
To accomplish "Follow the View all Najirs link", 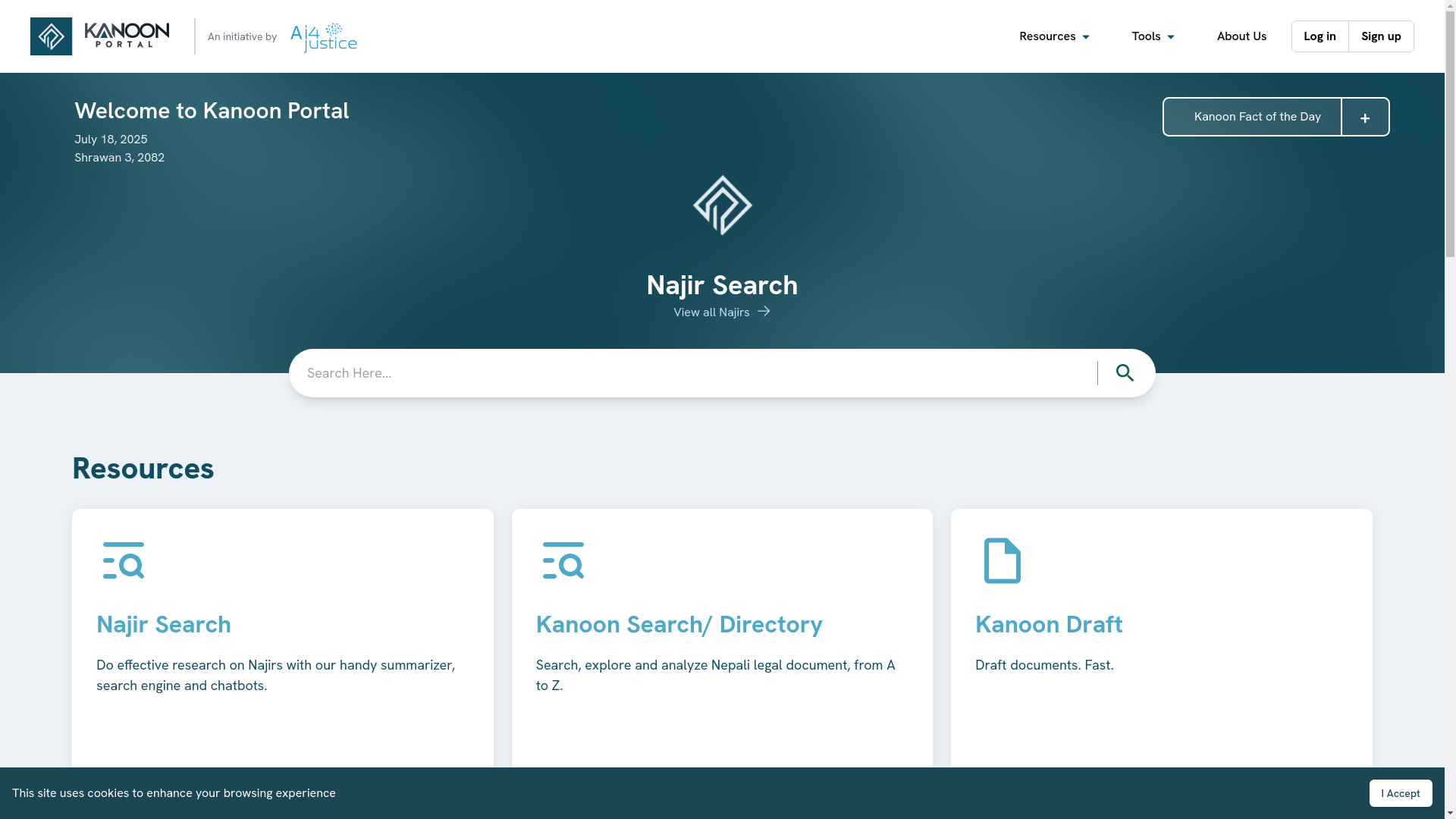I will click(722, 312).
